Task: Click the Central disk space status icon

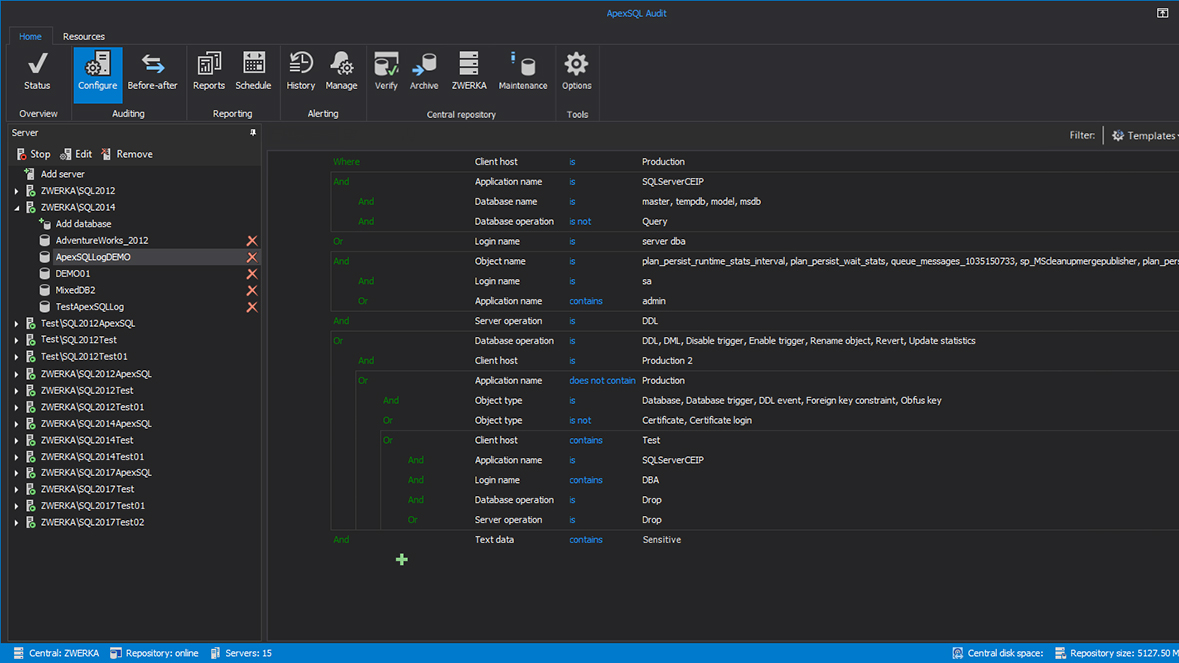Action: tap(957, 653)
